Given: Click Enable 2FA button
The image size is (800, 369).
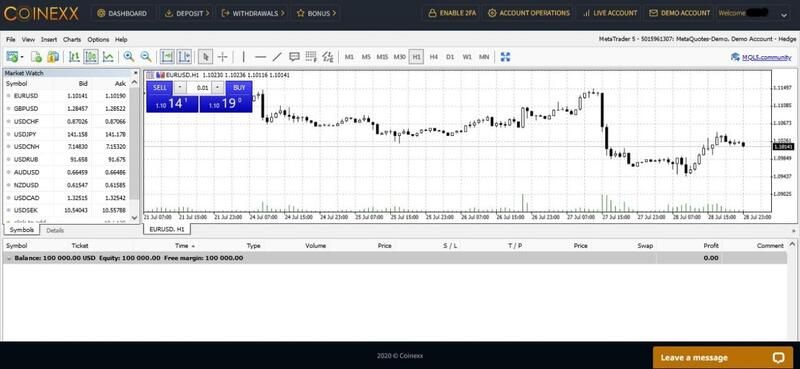Looking at the screenshot, I should (452, 13).
